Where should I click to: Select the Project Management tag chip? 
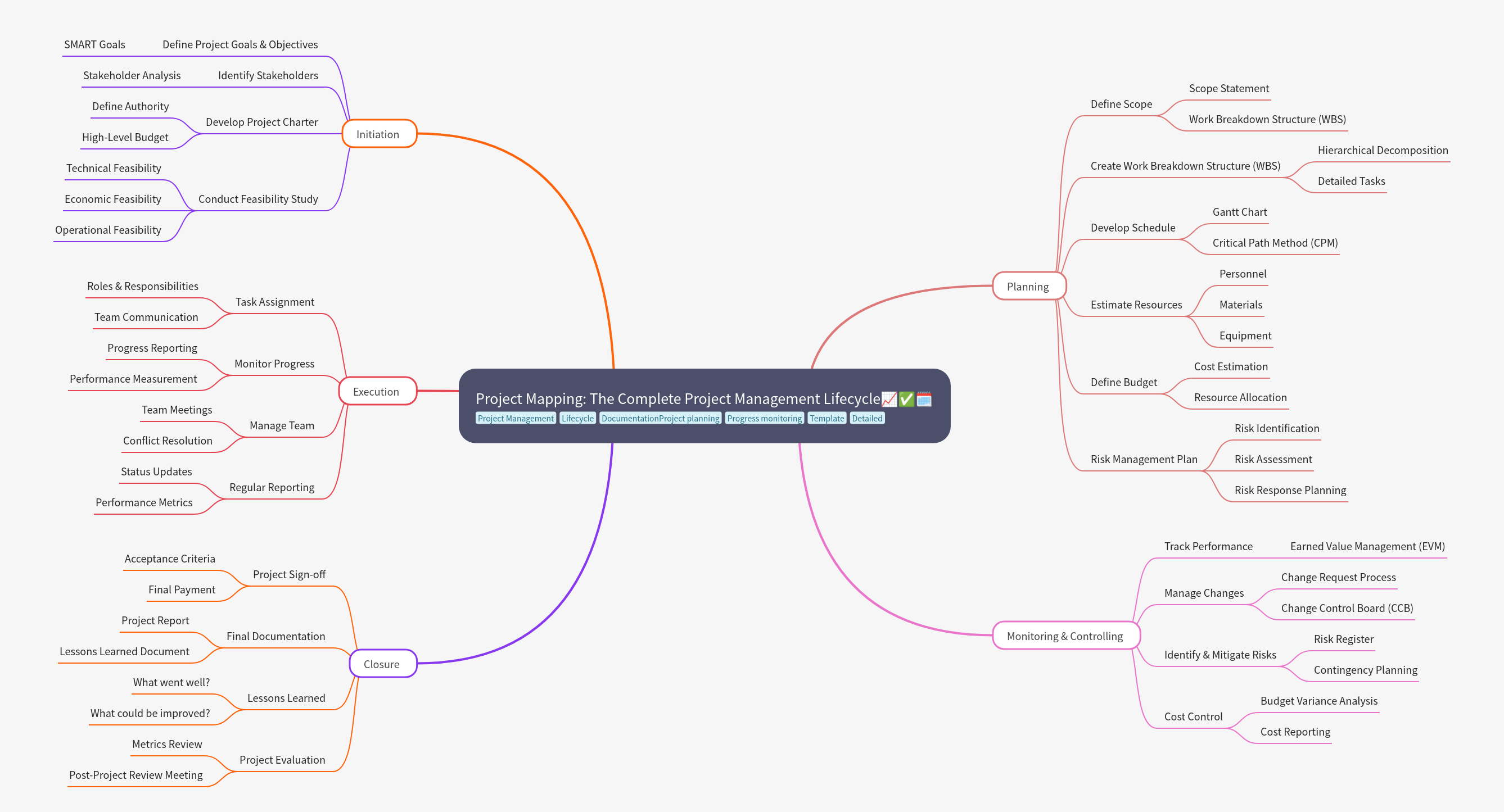pos(516,418)
